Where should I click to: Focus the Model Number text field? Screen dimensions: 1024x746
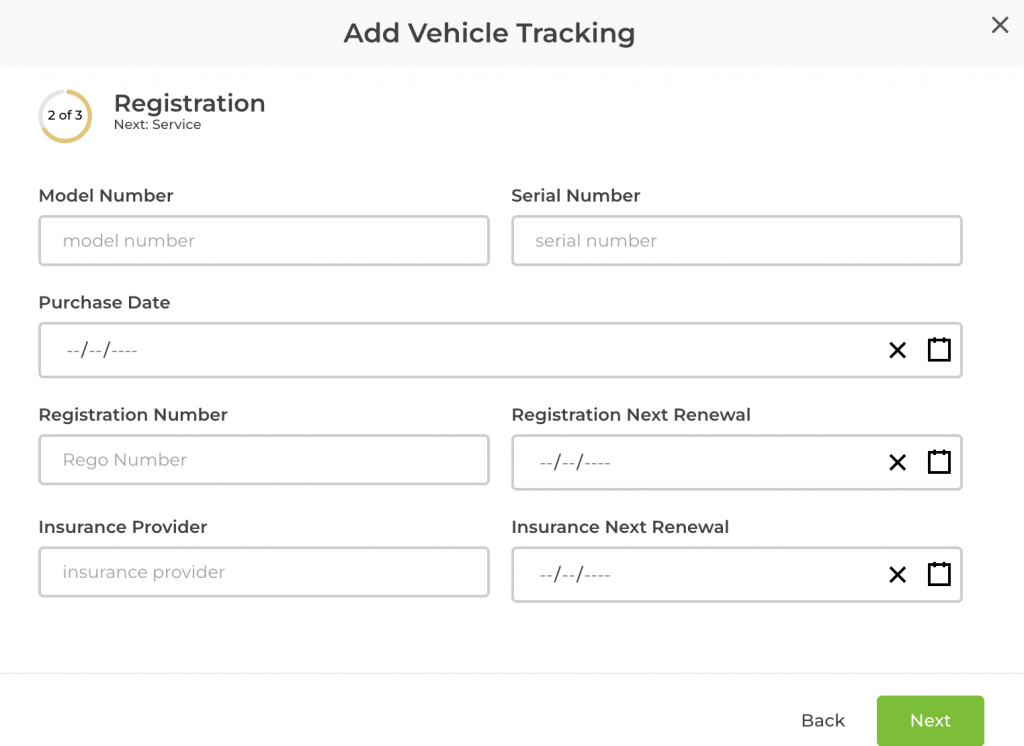click(x=263, y=241)
